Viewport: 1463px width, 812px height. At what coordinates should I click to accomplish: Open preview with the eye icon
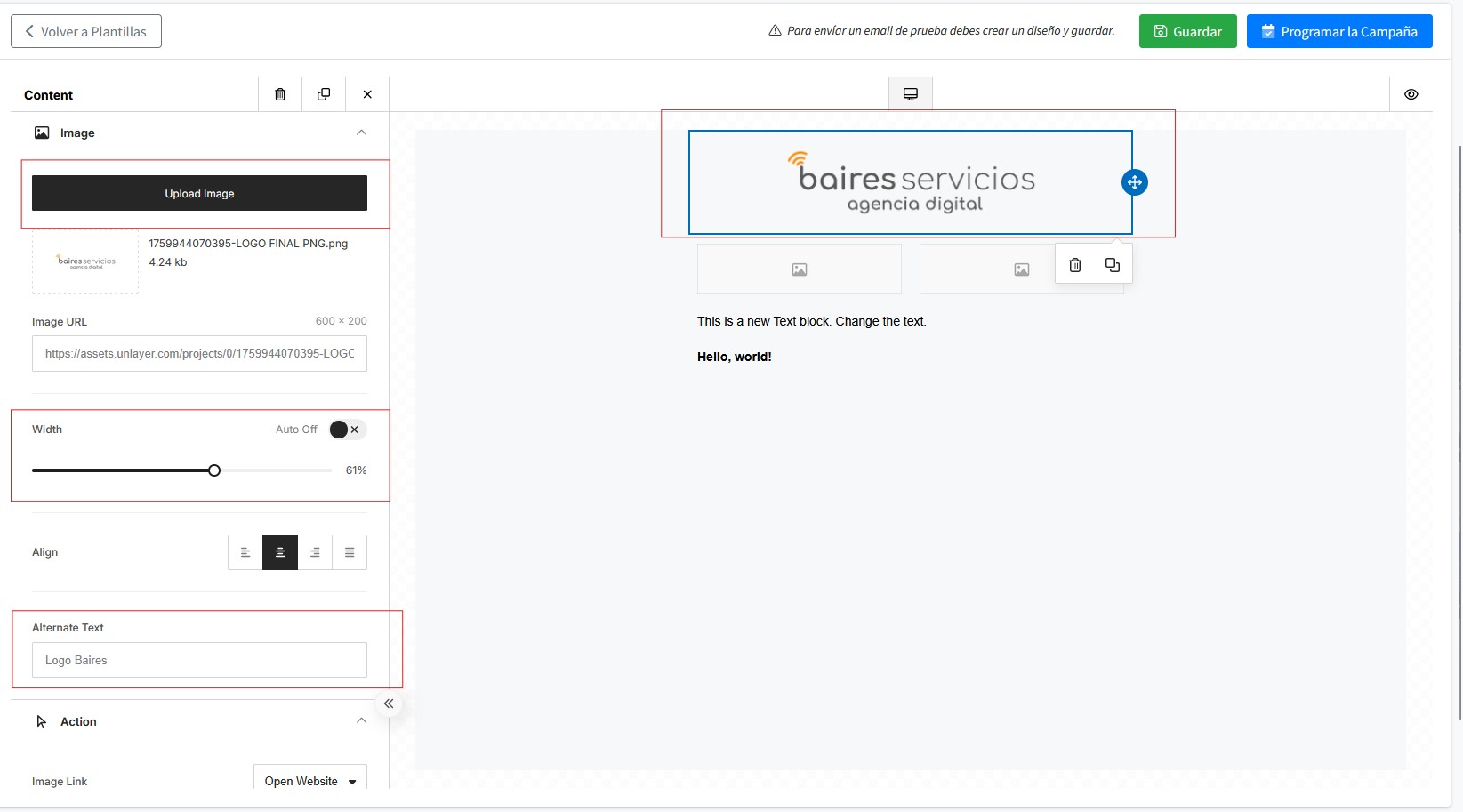pyautogui.click(x=1411, y=94)
